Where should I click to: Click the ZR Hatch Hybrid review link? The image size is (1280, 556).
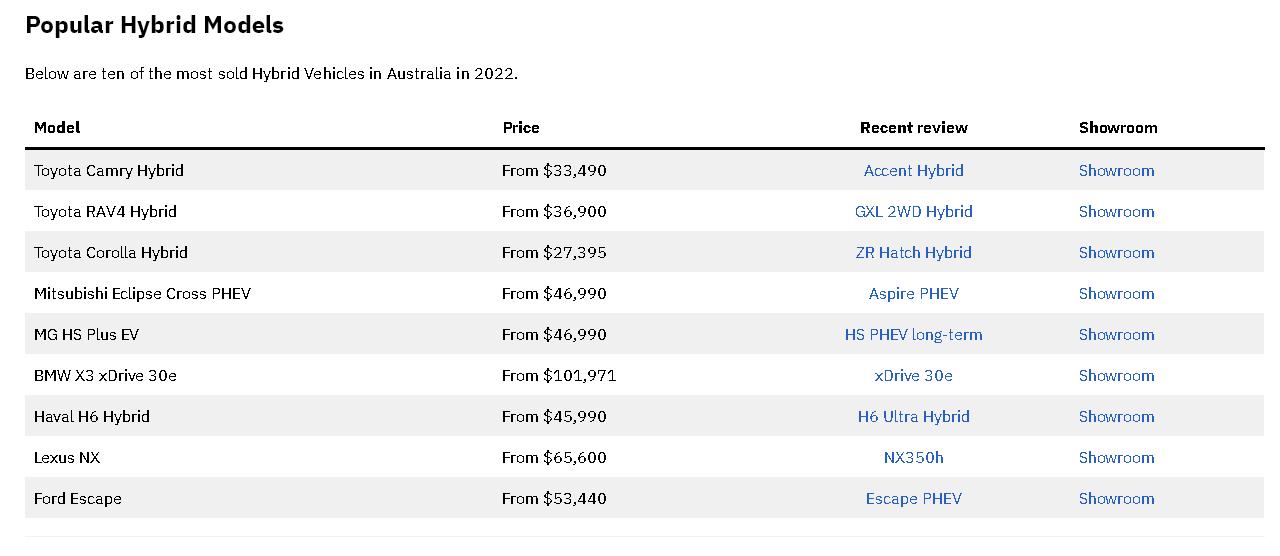tap(913, 252)
